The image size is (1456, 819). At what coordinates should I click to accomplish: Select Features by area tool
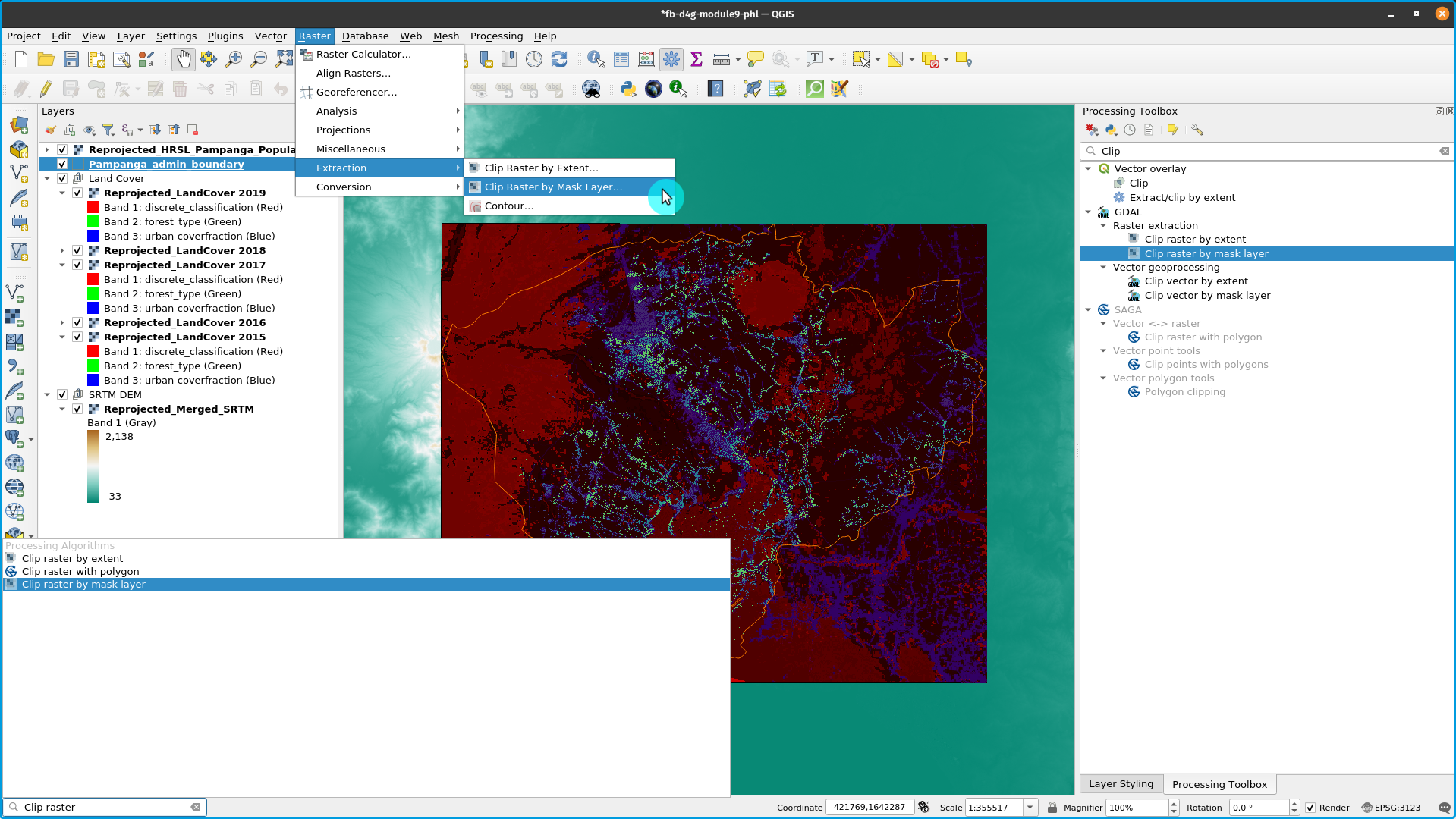point(860,59)
